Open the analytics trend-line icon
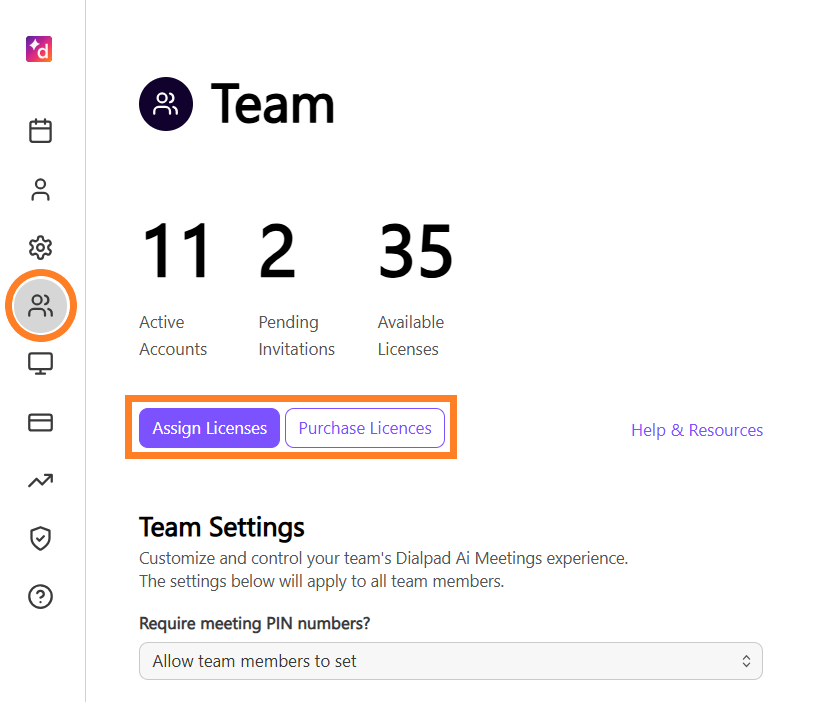834x702 pixels. coord(40,481)
